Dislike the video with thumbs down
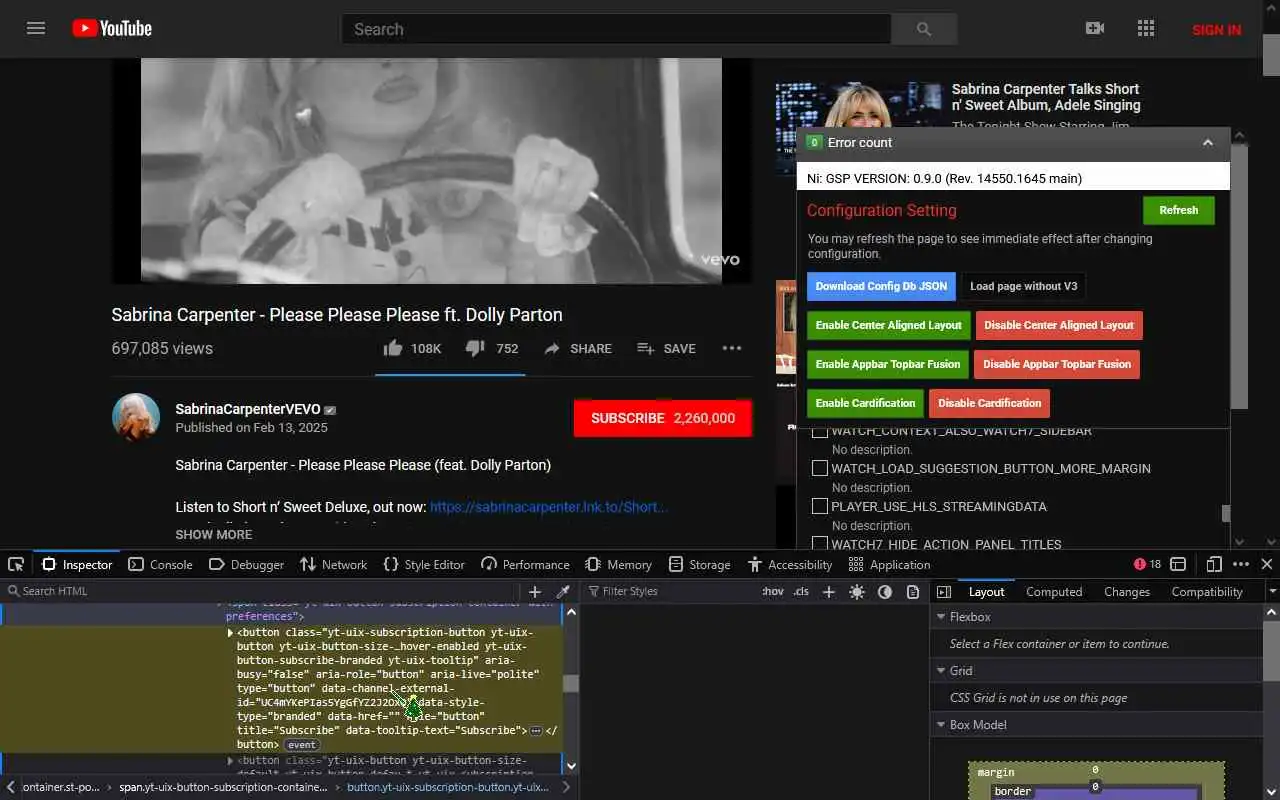This screenshot has width=1280, height=800. coord(475,348)
